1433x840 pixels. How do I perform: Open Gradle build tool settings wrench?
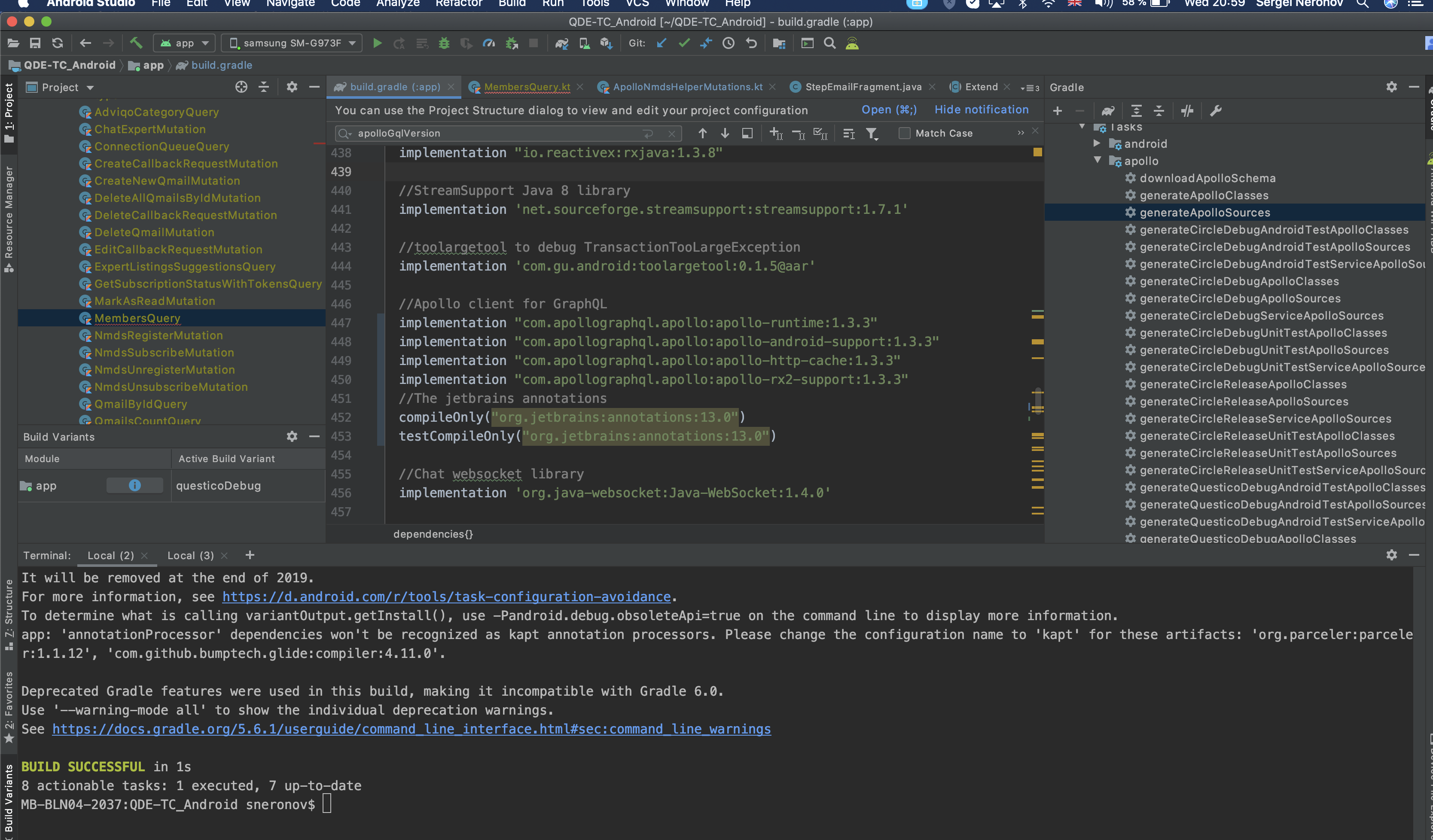pos(1216,111)
